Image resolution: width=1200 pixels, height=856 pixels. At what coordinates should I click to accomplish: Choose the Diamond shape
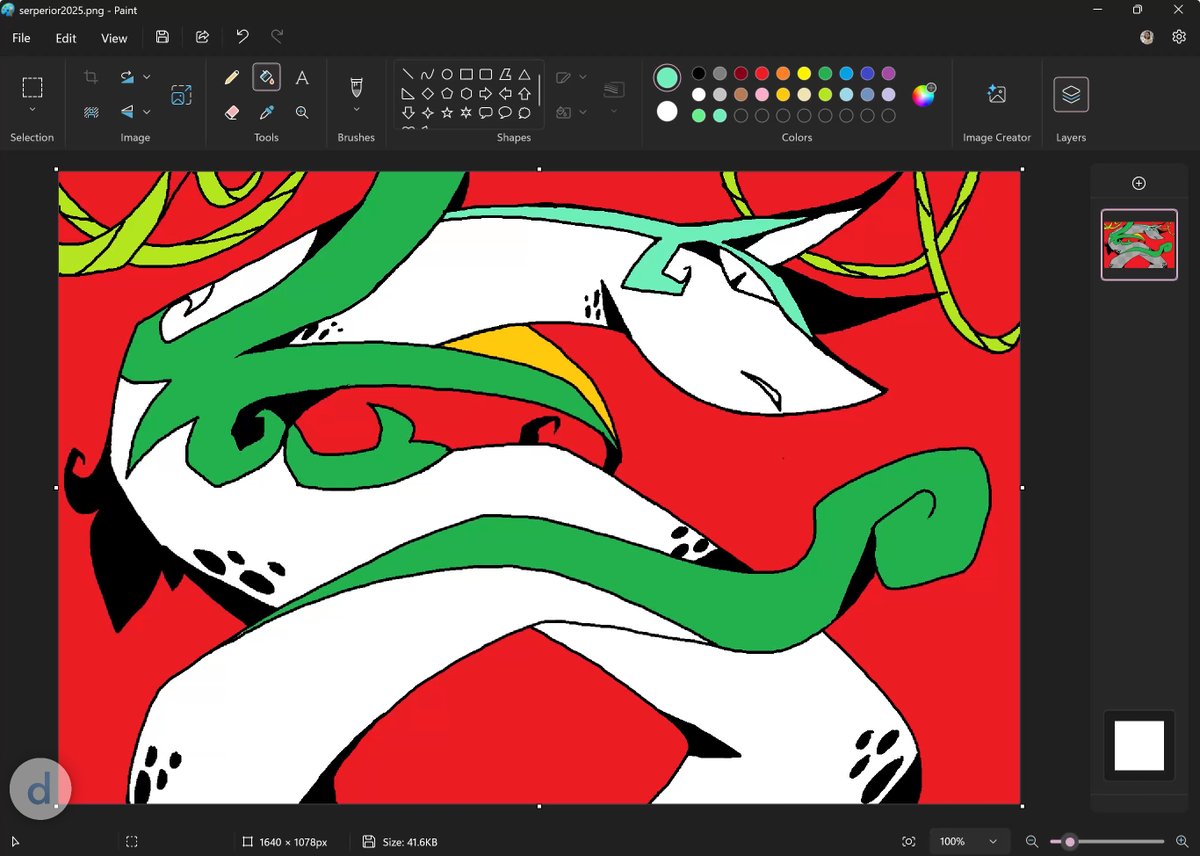point(427,93)
